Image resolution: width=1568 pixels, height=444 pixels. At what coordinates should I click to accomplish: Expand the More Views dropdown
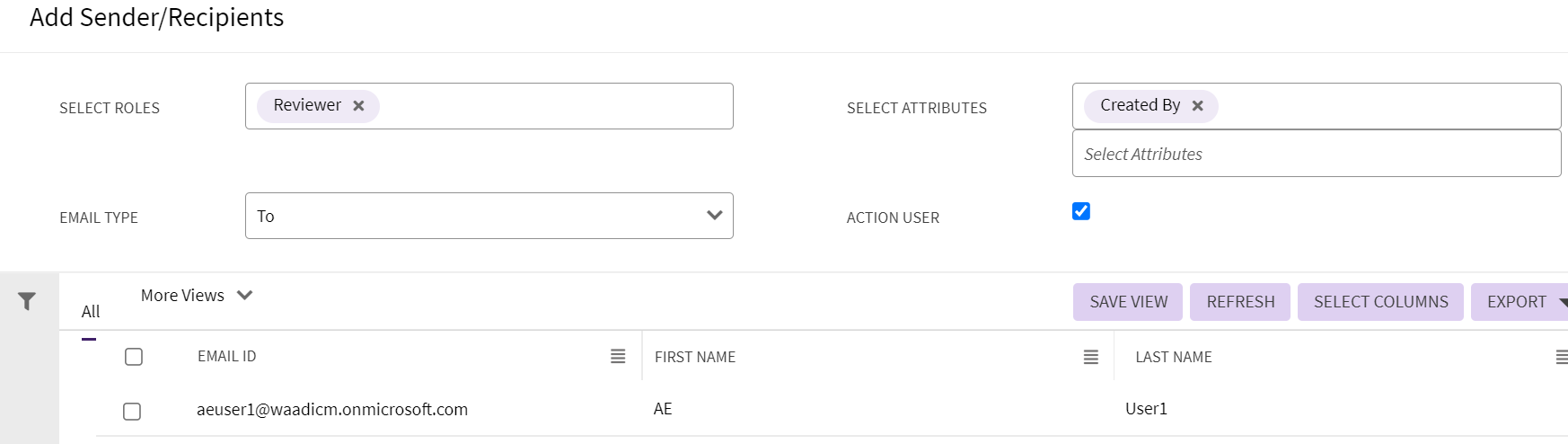pos(197,296)
